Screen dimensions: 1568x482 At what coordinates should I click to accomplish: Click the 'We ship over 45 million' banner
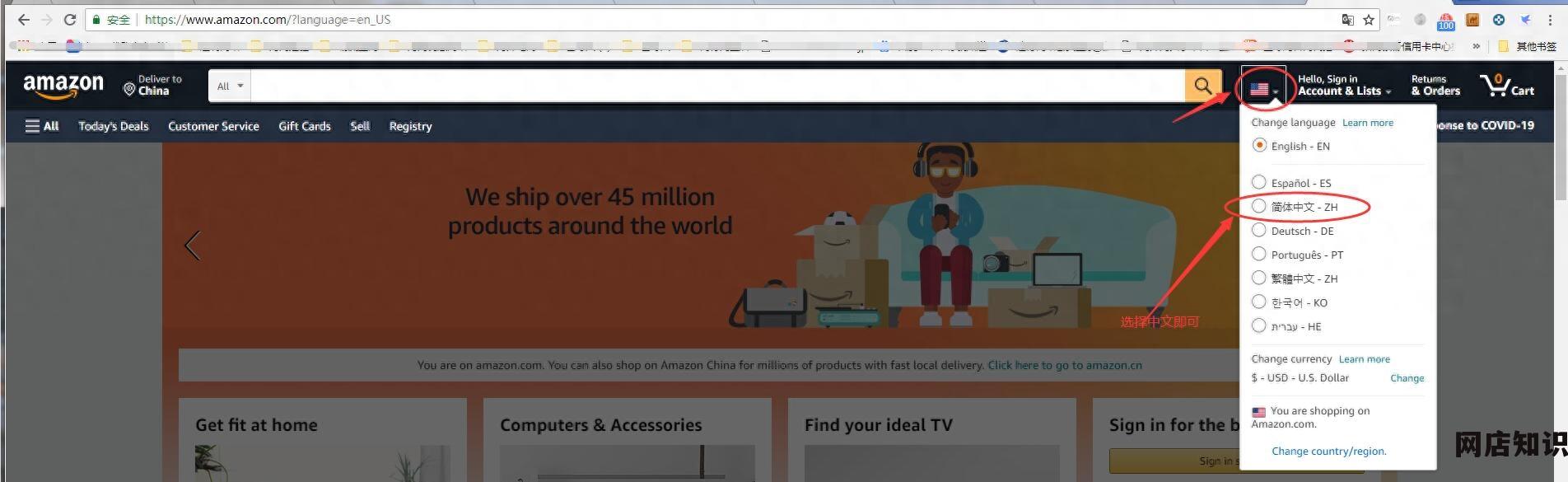coord(590,211)
